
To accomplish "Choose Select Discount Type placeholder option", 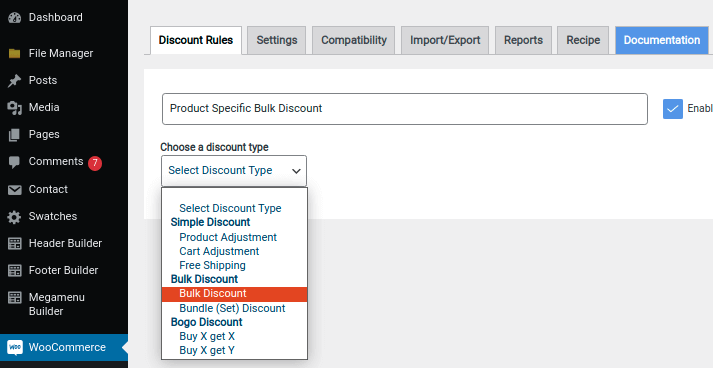I will click(235, 208).
